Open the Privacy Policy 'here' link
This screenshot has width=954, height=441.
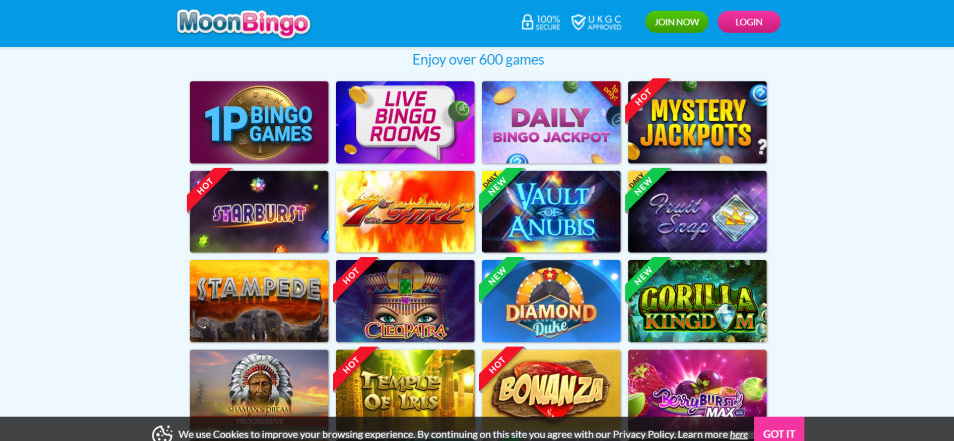click(x=739, y=434)
